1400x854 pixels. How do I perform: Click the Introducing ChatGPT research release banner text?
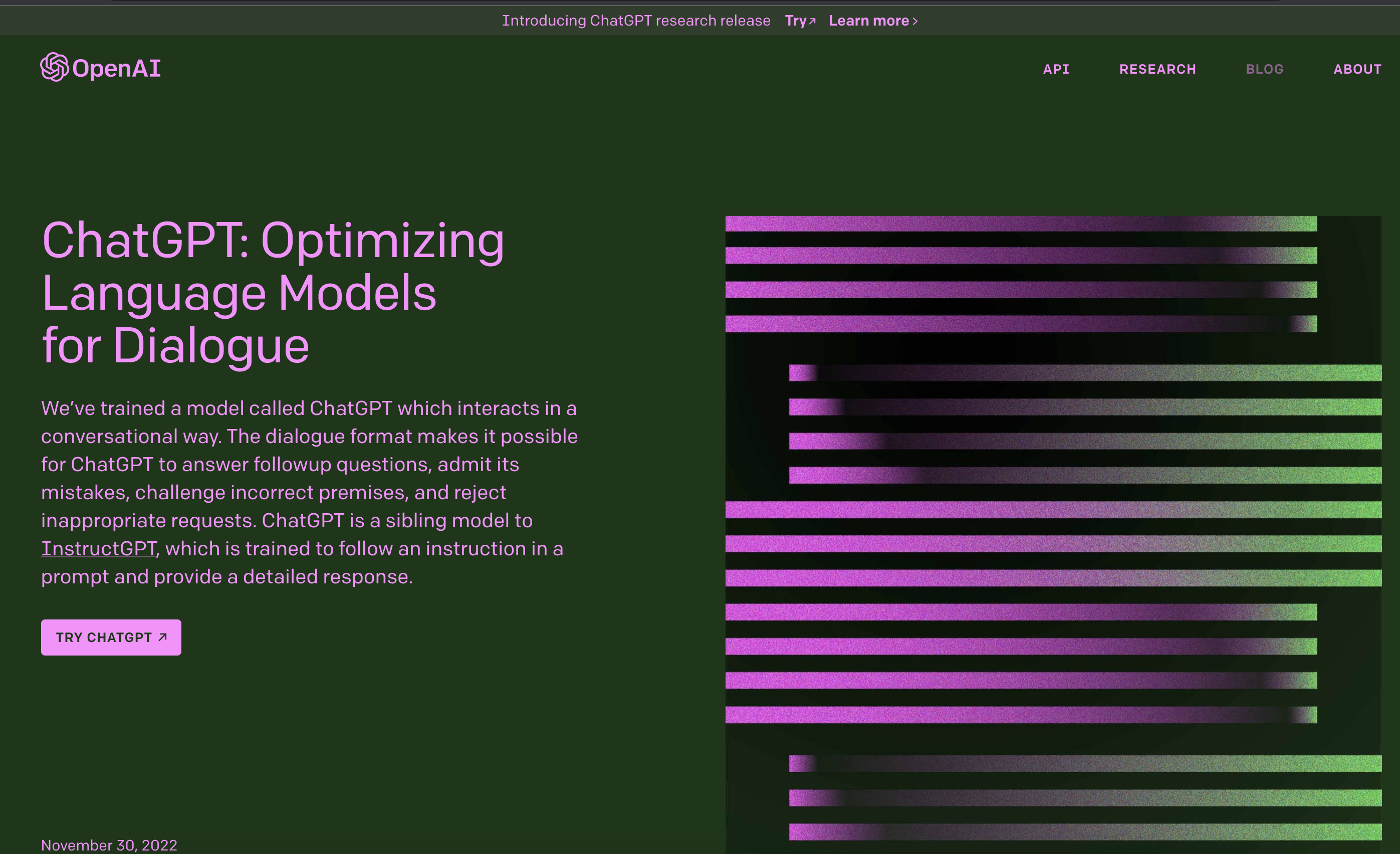click(x=636, y=21)
